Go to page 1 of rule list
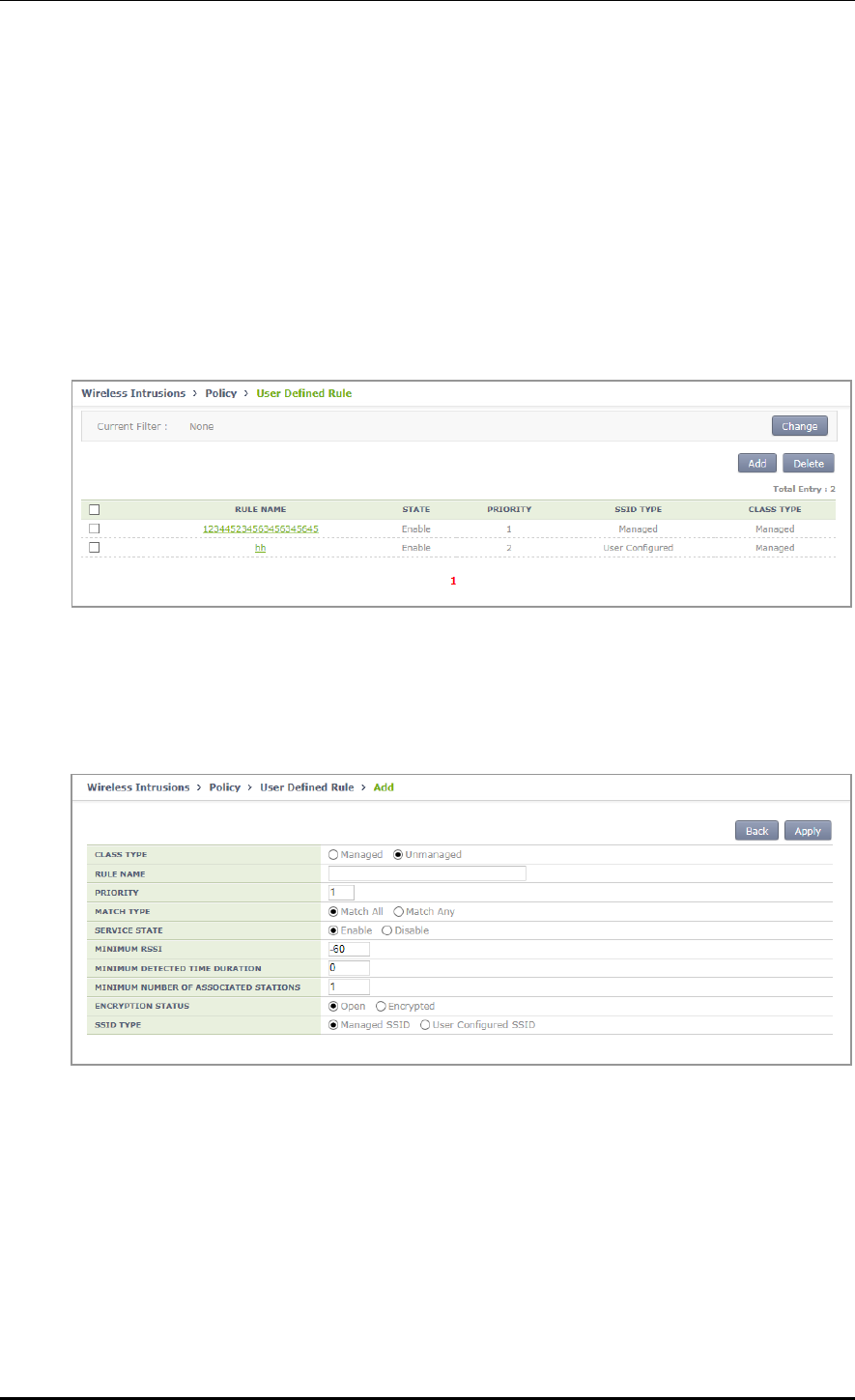This screenshot has width=855, height=1400. 453,583
